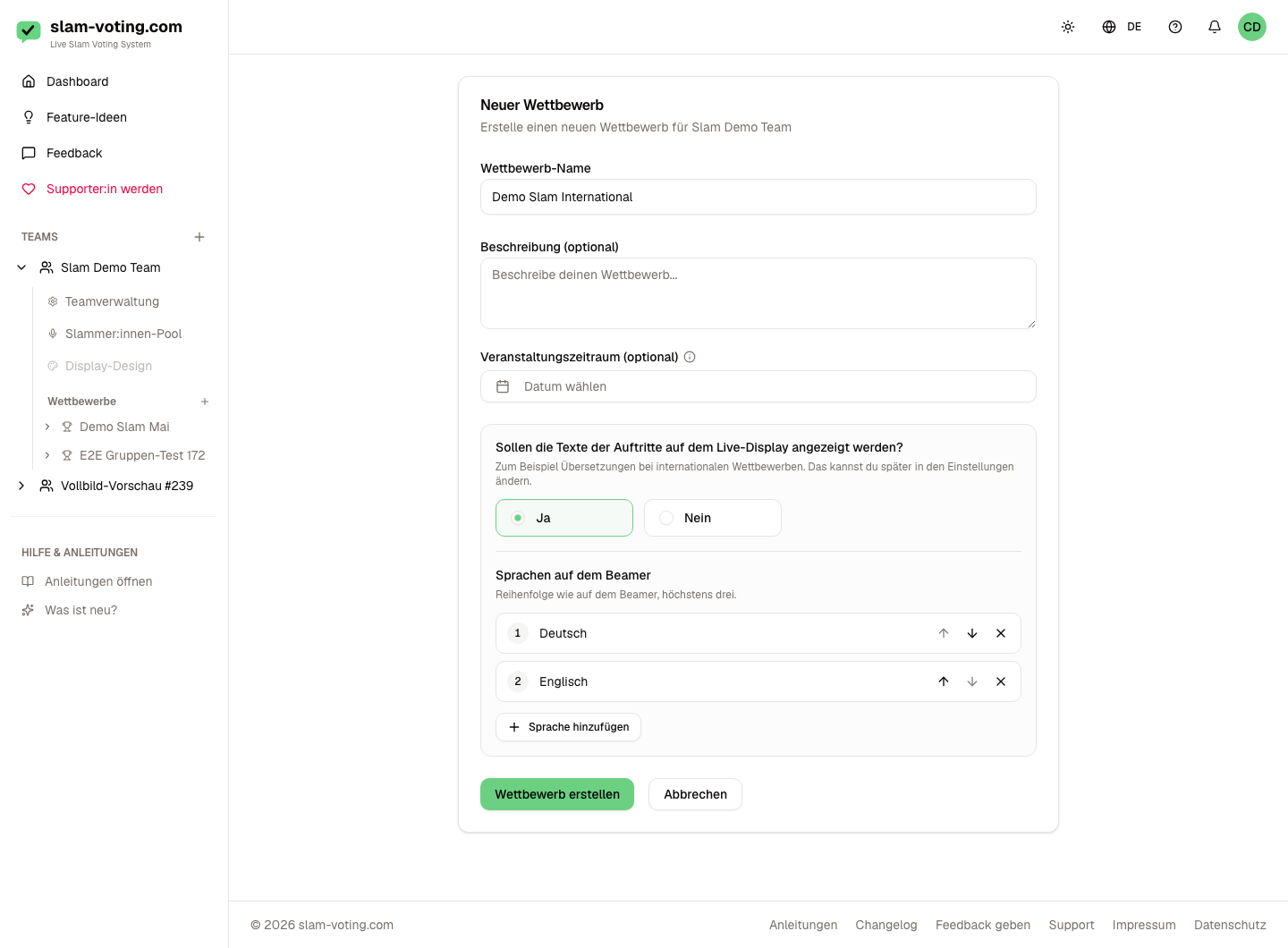
Task: Open Impressum footer link
Action: tap(1144, 925)
